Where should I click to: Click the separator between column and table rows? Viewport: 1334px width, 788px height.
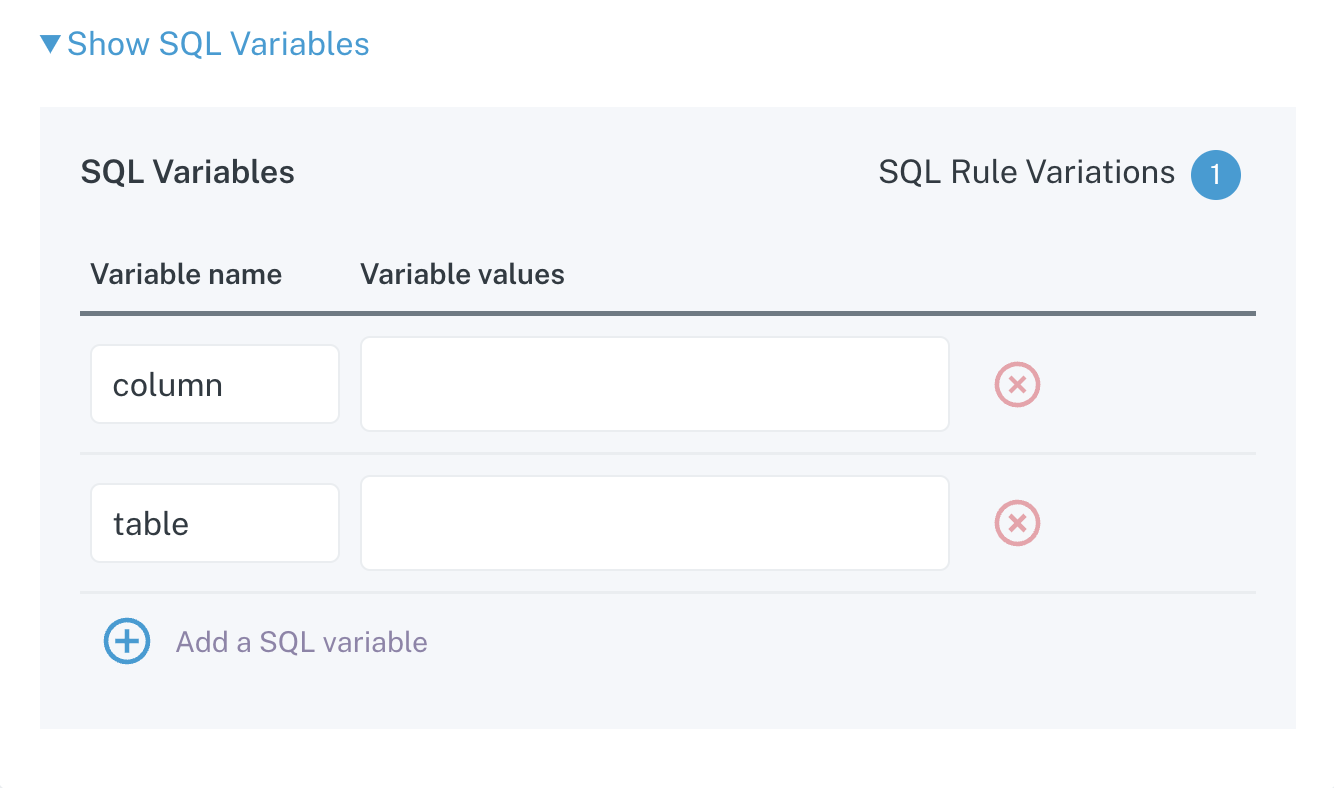point(667,454)
